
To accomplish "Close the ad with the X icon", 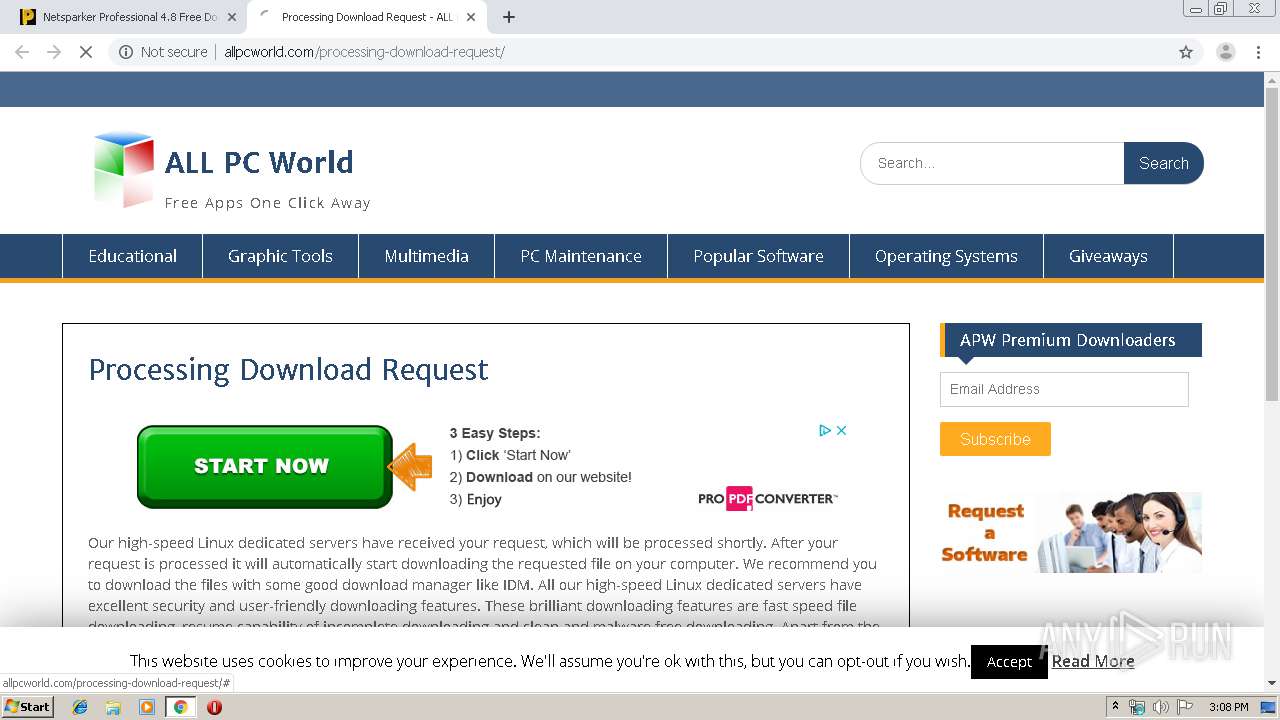I will pos(842,430).
